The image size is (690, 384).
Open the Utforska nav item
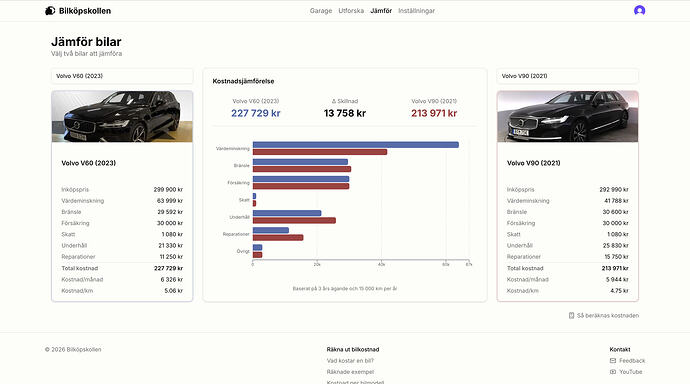[351, 11]
